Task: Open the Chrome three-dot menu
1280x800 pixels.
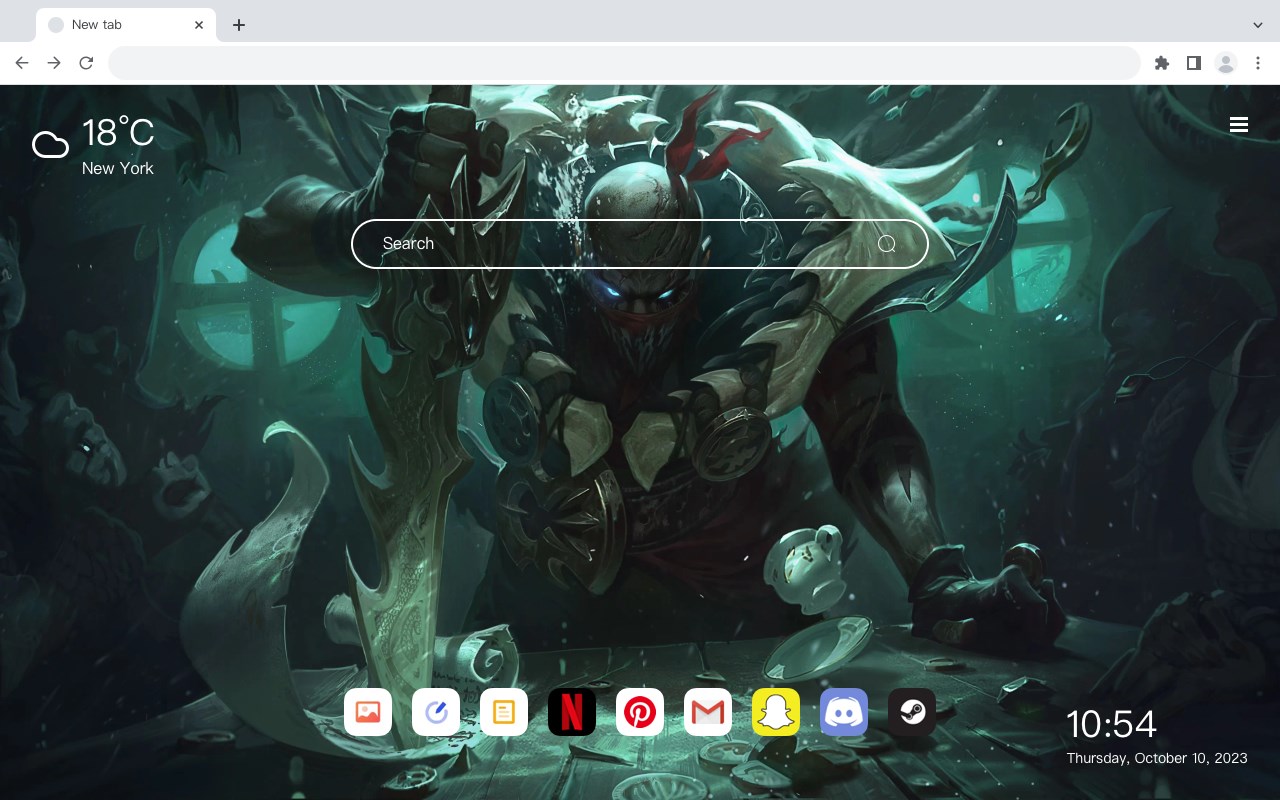Action: (1258, 63)
